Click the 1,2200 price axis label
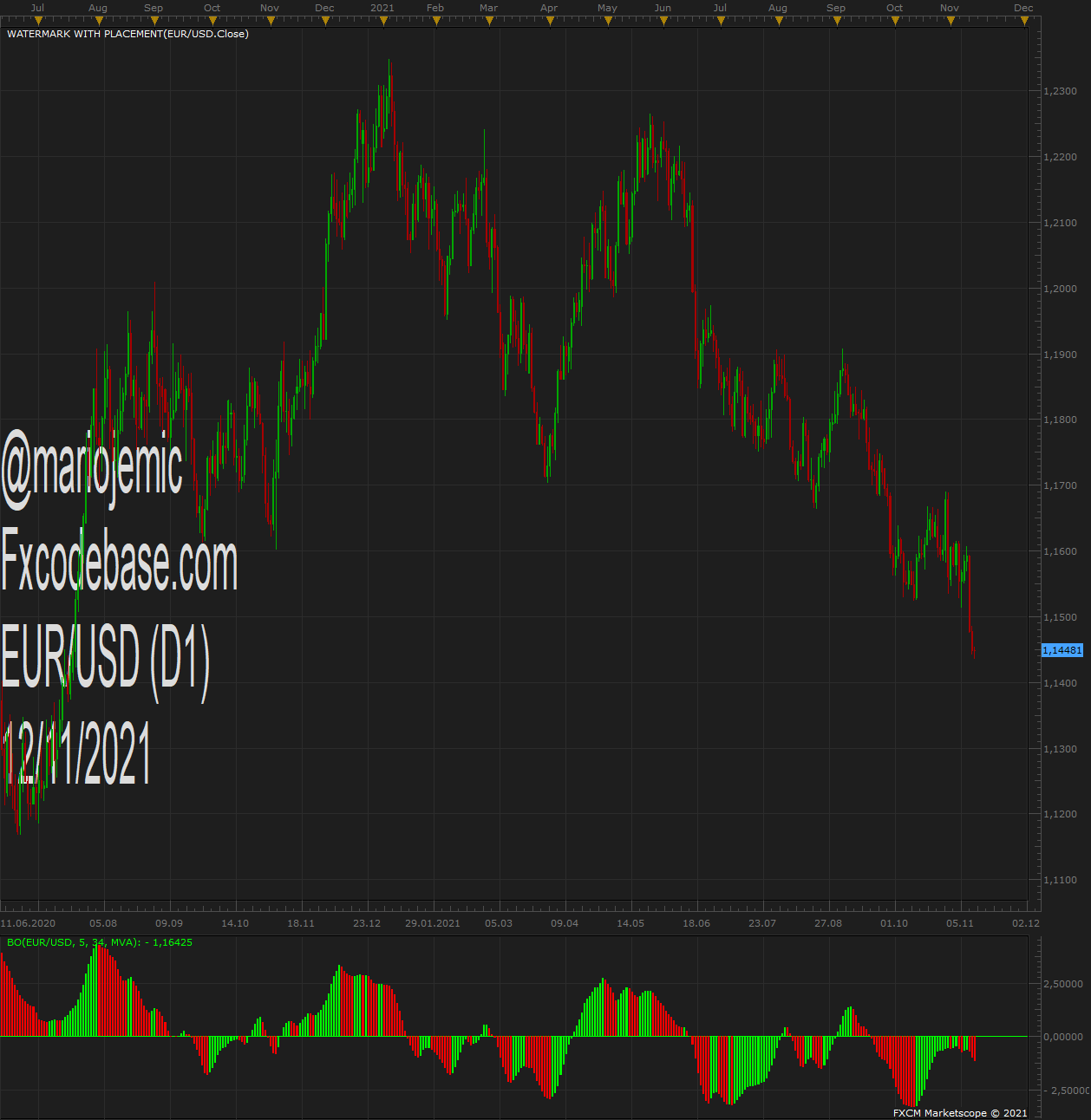Viewport: 1091px width, 1120px height. click(x=1060, y=157)
